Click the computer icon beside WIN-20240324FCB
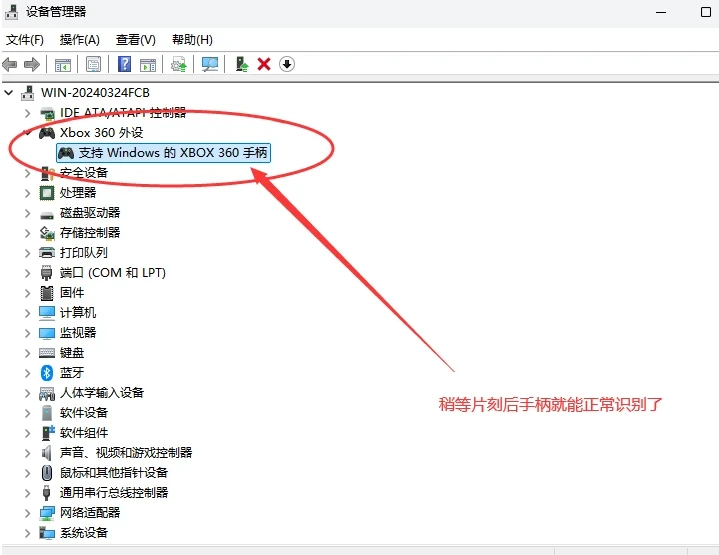The image size is (719, 555). tap(28, 93)
